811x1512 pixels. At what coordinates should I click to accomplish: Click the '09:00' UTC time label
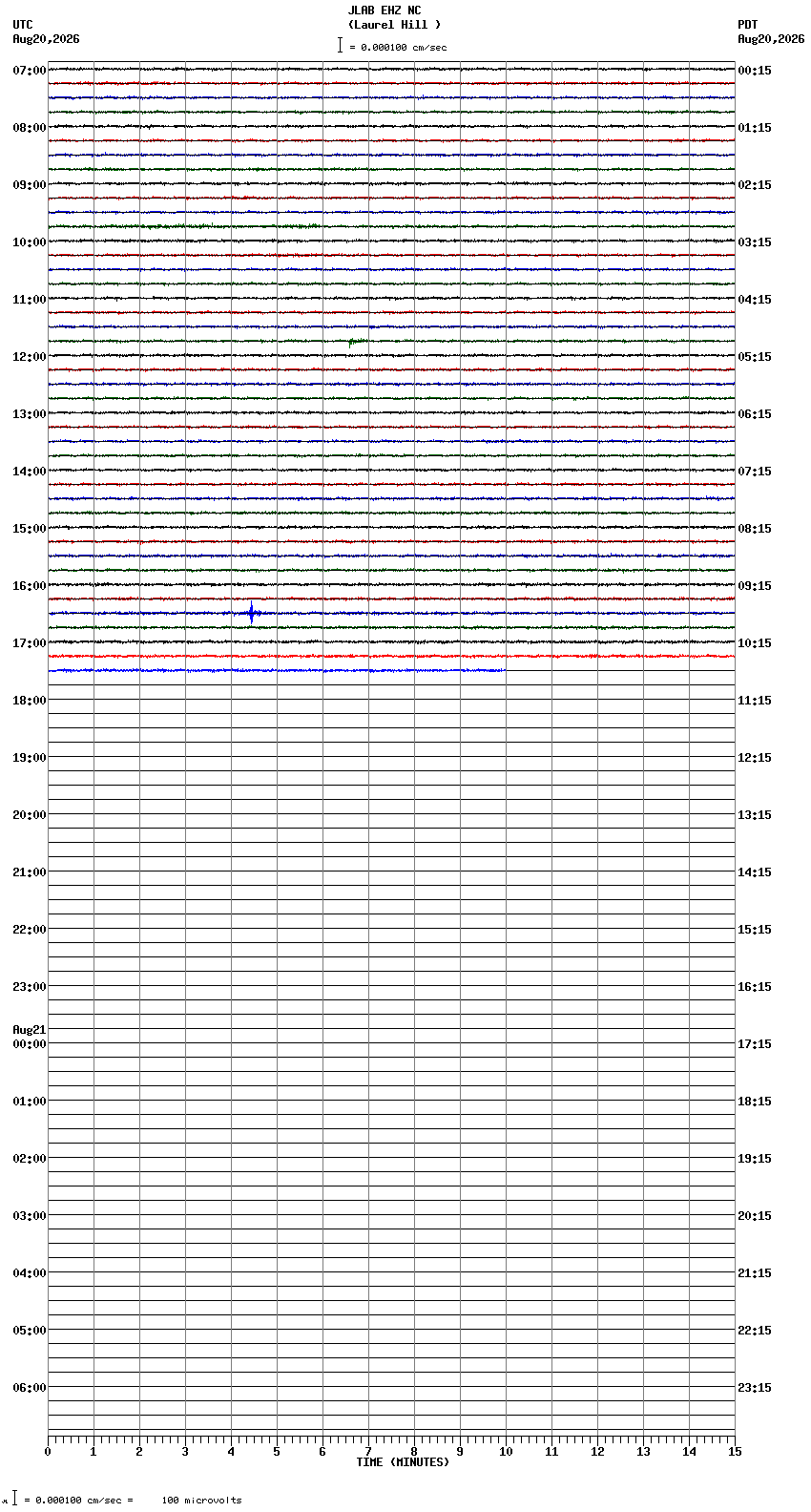coord(30,185)
